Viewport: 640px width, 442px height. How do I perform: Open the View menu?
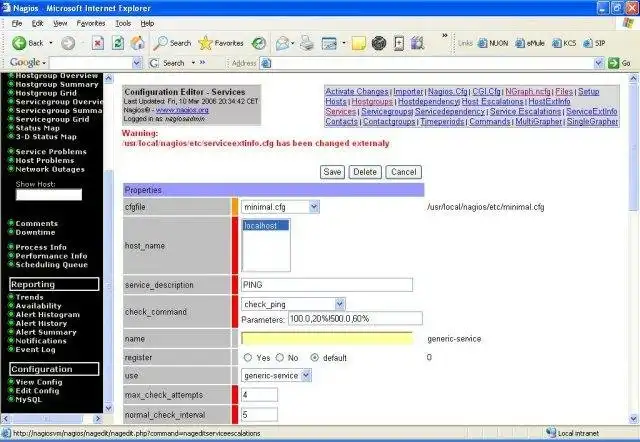pos(60,23)
